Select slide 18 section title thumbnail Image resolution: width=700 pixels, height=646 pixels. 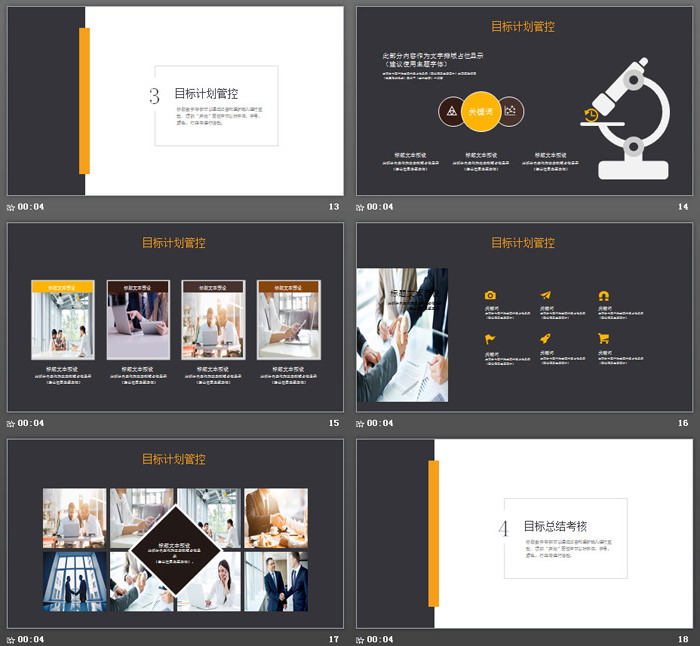(x=524, y=533)
